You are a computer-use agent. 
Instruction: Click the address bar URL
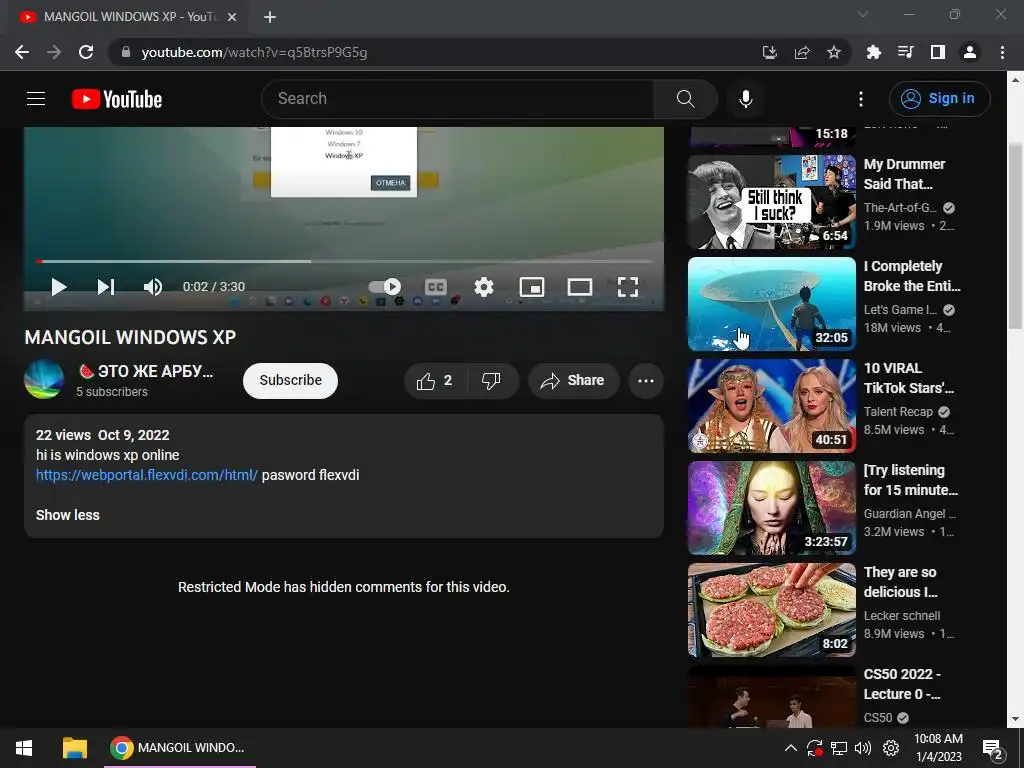[x=254, y=52]
